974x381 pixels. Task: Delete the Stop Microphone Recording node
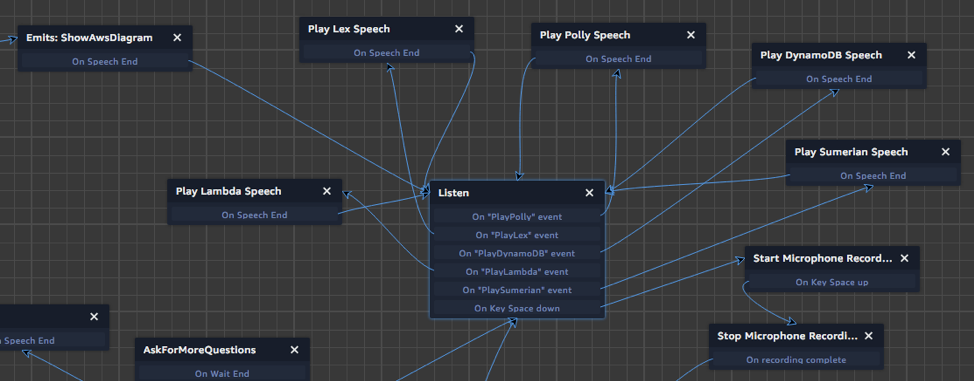868,336
